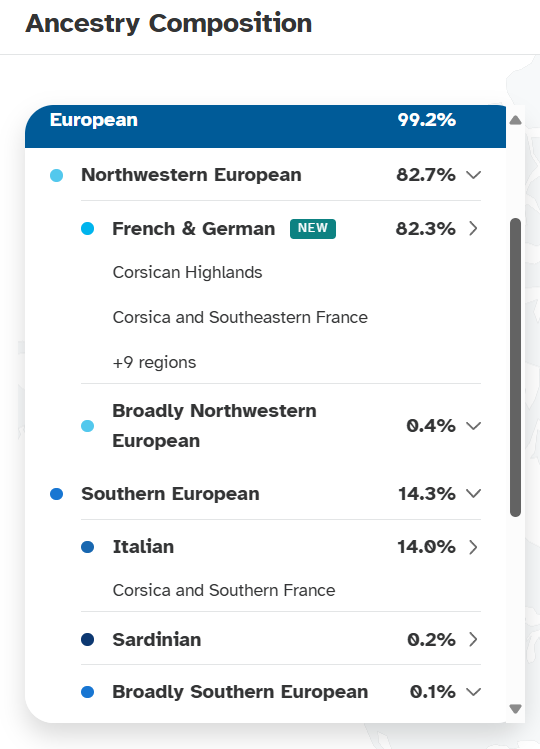The image size is (540, 749).
Task: Expand Broadly Southern European chevron
Action: pyautogui.click(x=473, y=692)
